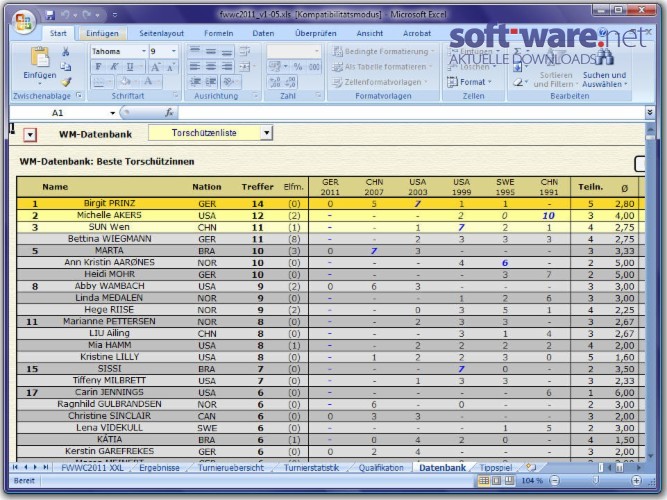Viewport: 667px width, 500px height.
Task: Open the red-bordered dropdown beside WM-Datenbank
Action: 30,135
